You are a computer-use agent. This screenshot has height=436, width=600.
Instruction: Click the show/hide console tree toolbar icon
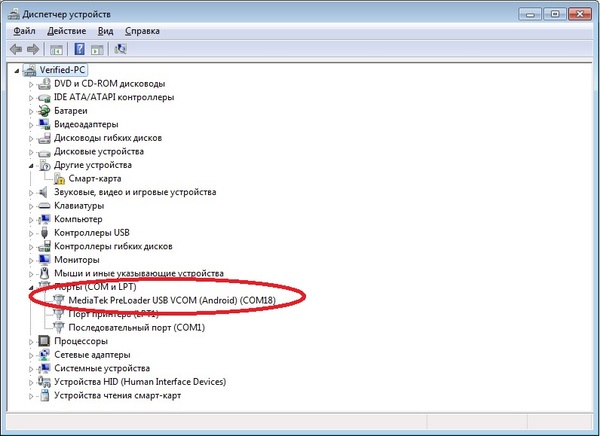tap(57, 48)
